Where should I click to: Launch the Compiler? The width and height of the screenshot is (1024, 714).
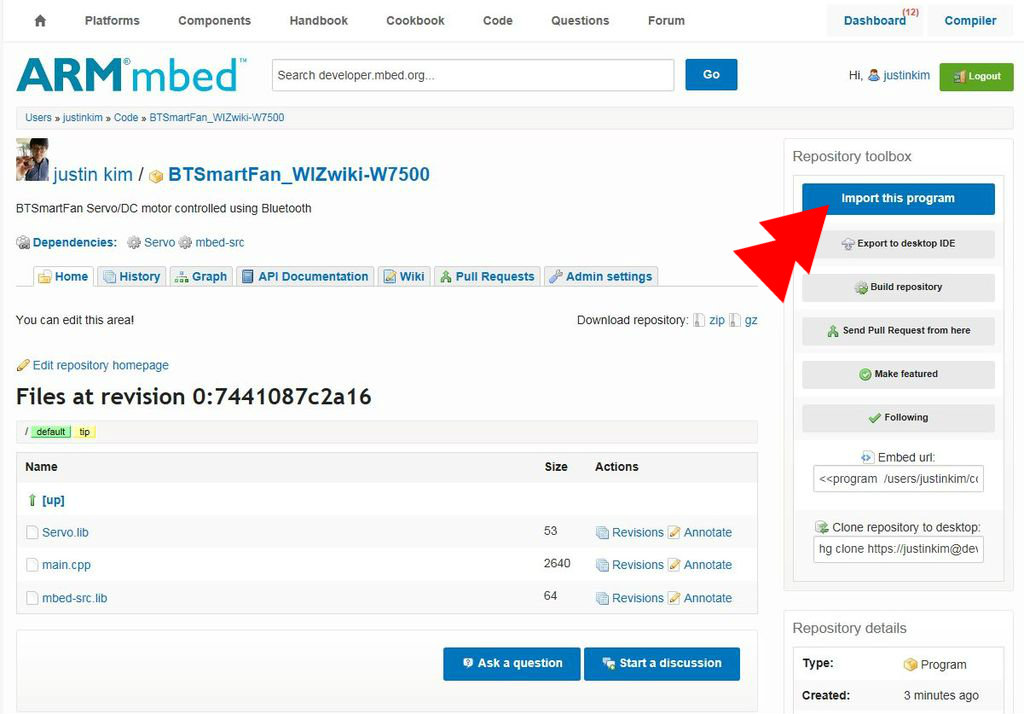click(970, 20)
